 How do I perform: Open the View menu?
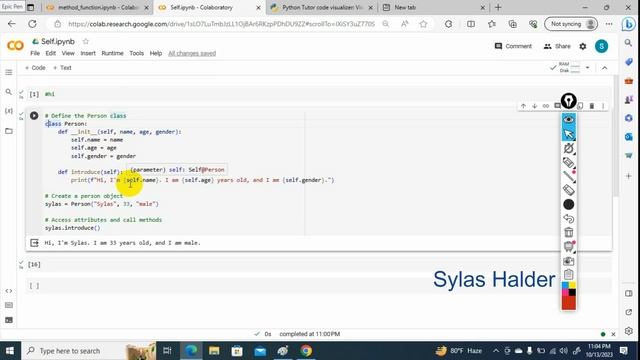tap(68, 53)
